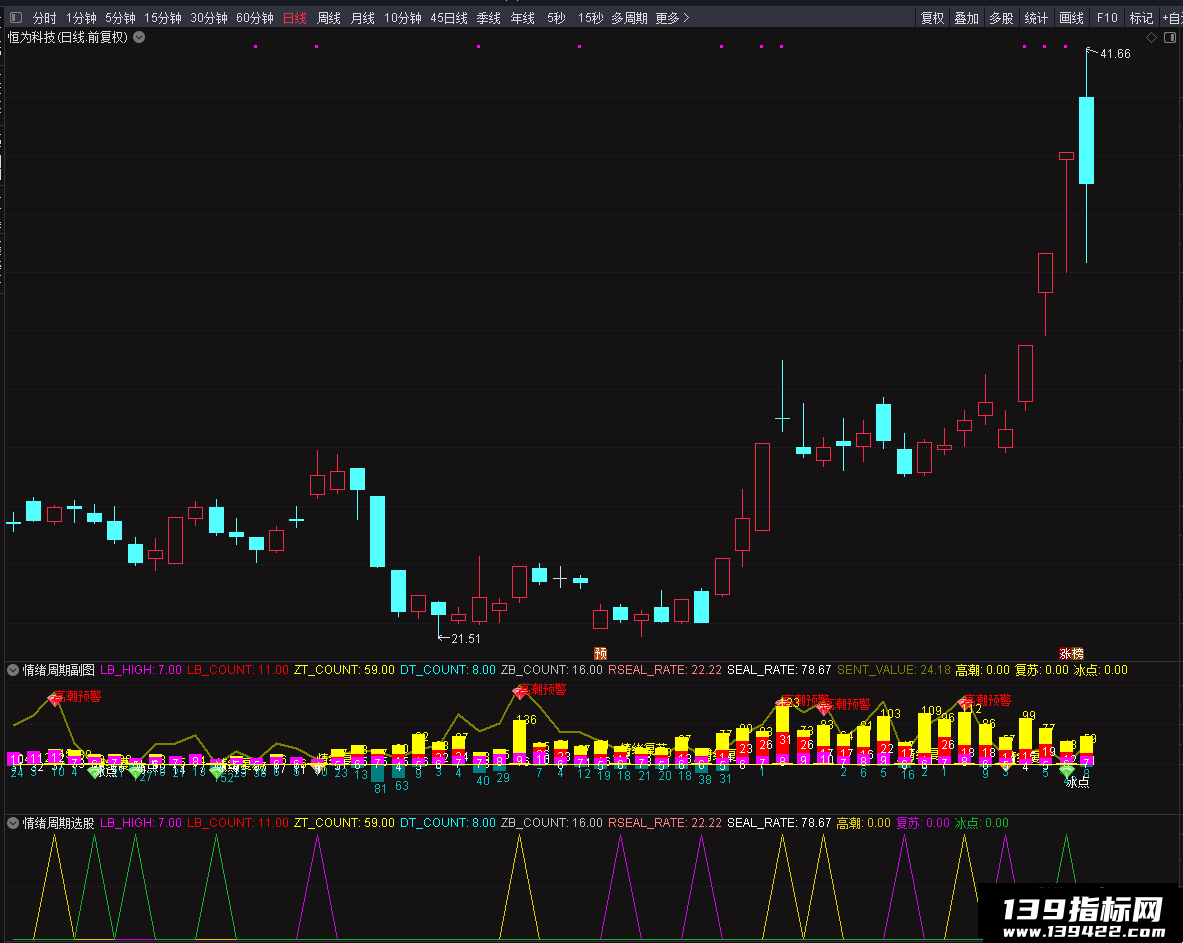Toggle the 复权 adjustment button
1183x943 pixels.
[933, 17]
